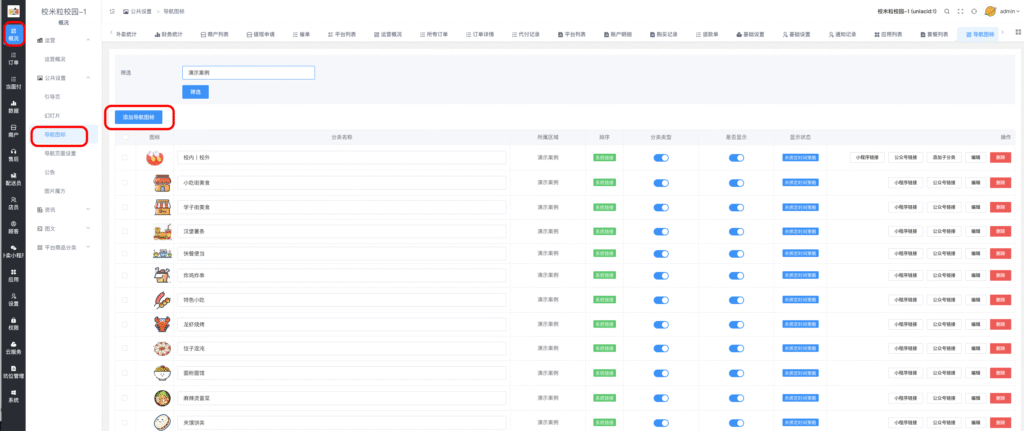Expand the 资讯 menu group
1024x431 pixels.
87,209
